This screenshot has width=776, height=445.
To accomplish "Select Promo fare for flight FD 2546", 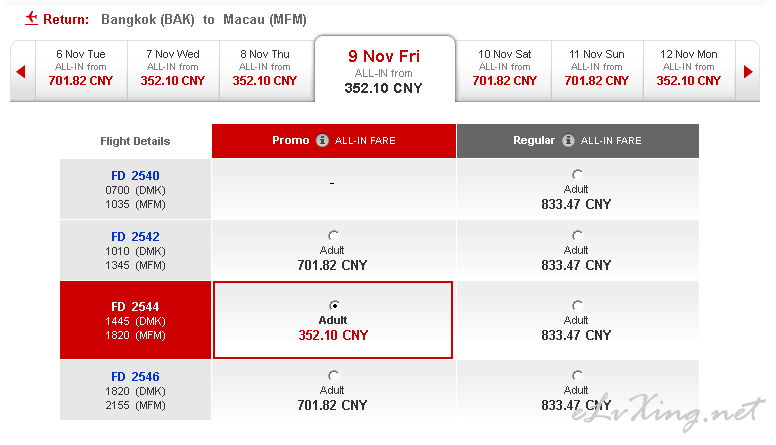I will point(334,376).
